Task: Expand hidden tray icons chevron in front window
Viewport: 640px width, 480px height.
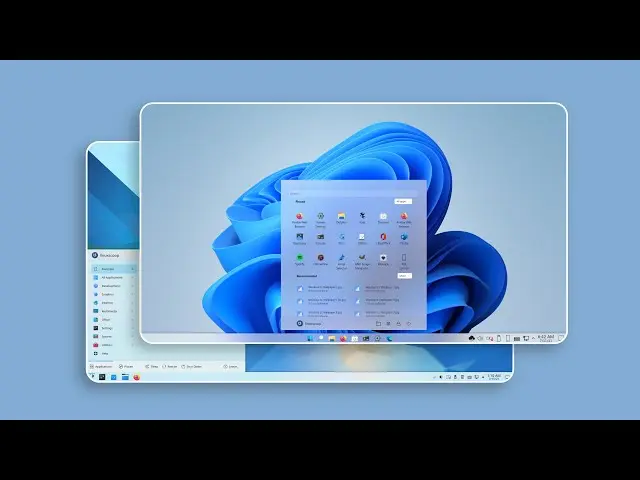Action: click(x=533, y=338)
